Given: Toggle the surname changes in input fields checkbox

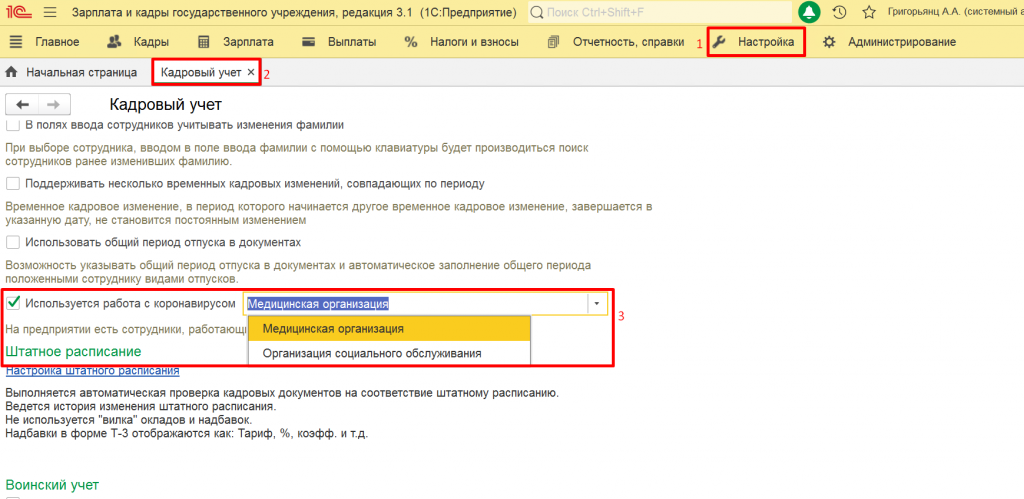Looking at the screenshot, I should coord(12,125).
